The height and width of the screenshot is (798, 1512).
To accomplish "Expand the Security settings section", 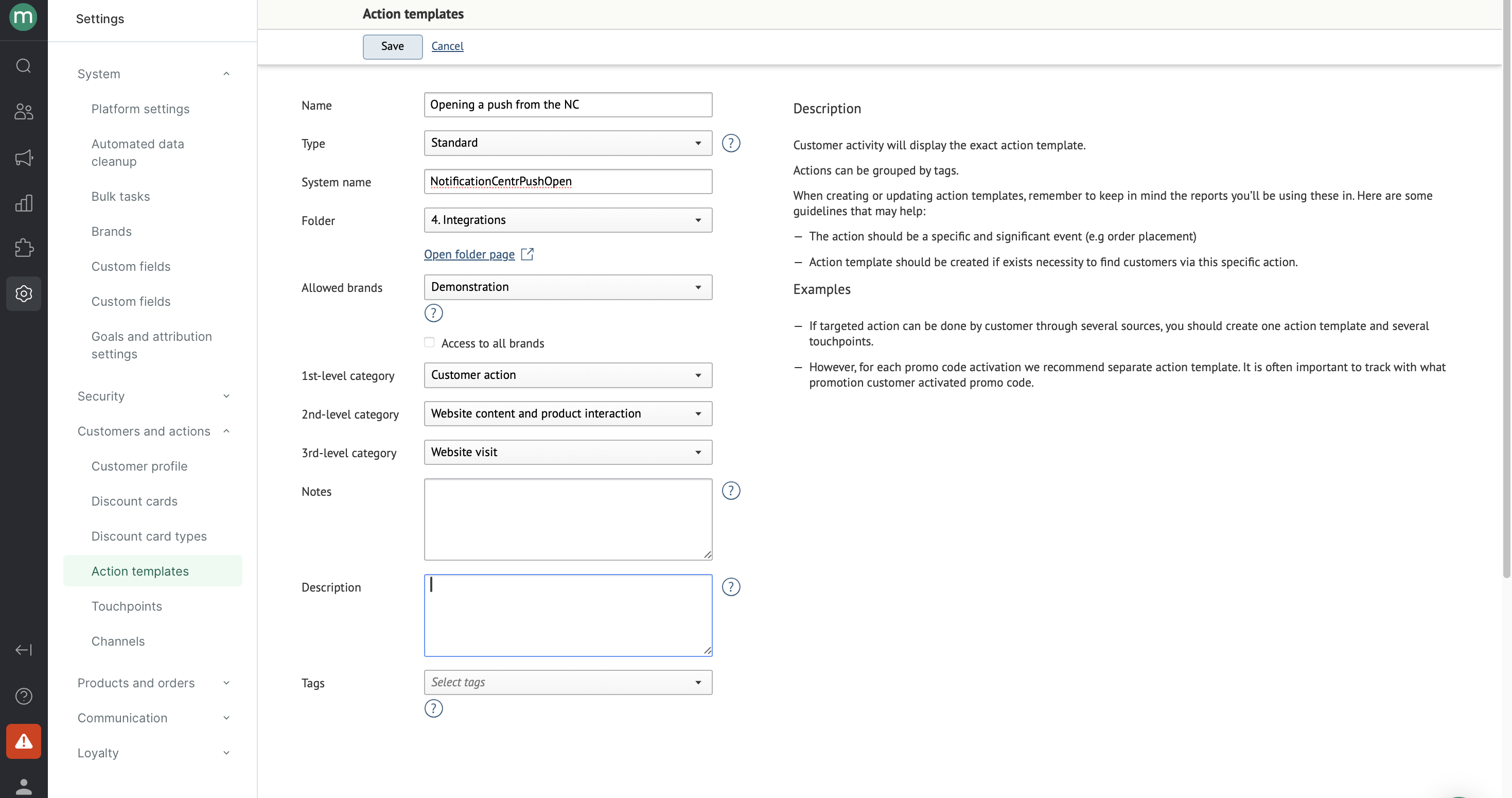I will click(x=153, y=396).
